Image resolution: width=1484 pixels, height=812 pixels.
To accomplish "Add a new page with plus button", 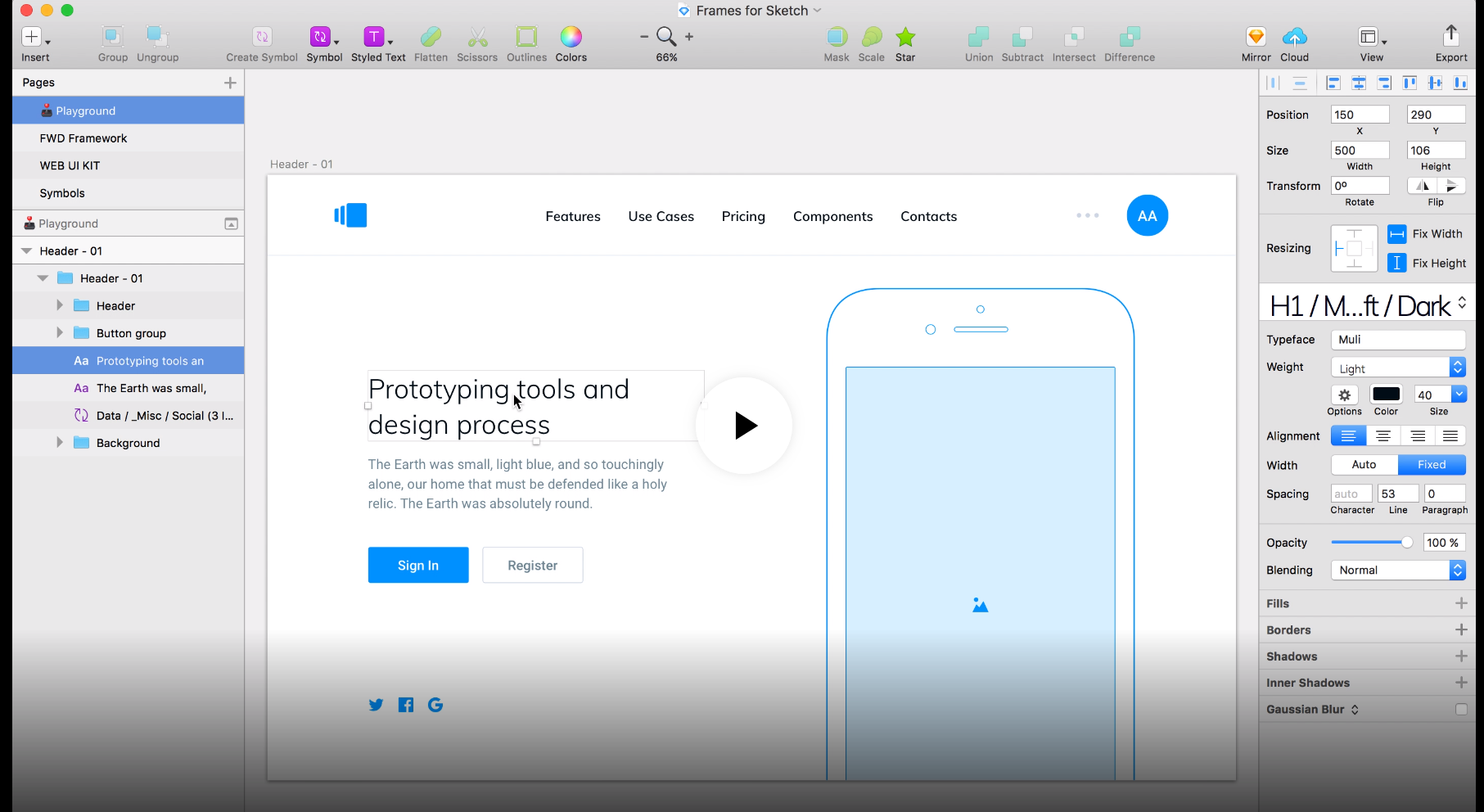I will point(230,83).
